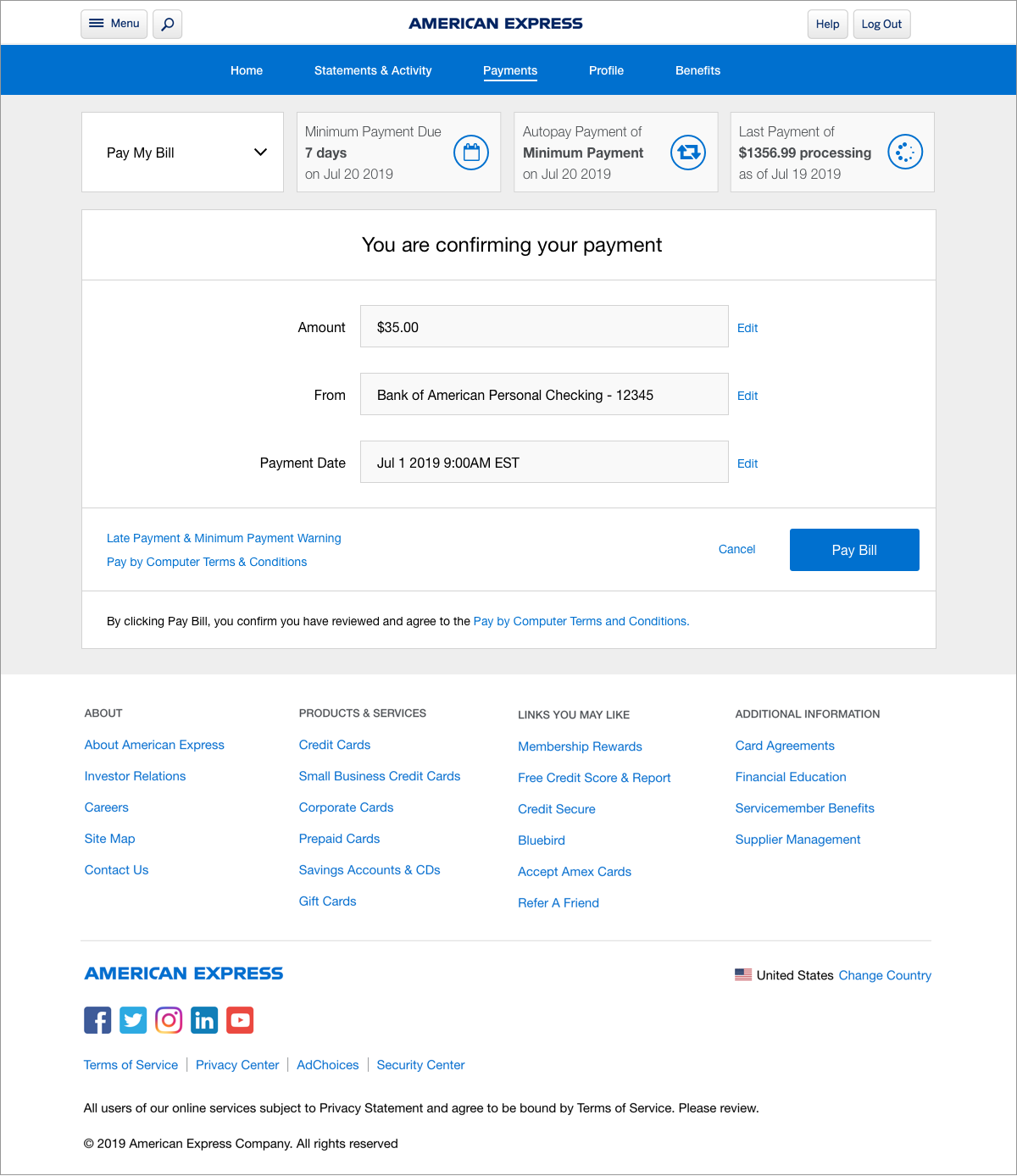1017x1176 pixels.
Task: Click the footer American Express logo
Action: pyautogui.click(x=184, y=974)
